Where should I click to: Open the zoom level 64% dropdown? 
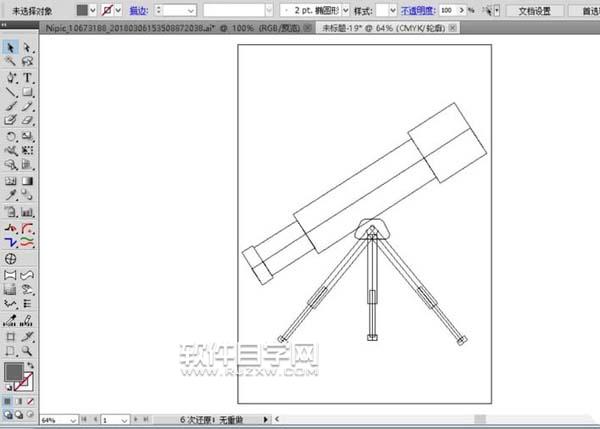pyautogui.click(x=73, y=420)
